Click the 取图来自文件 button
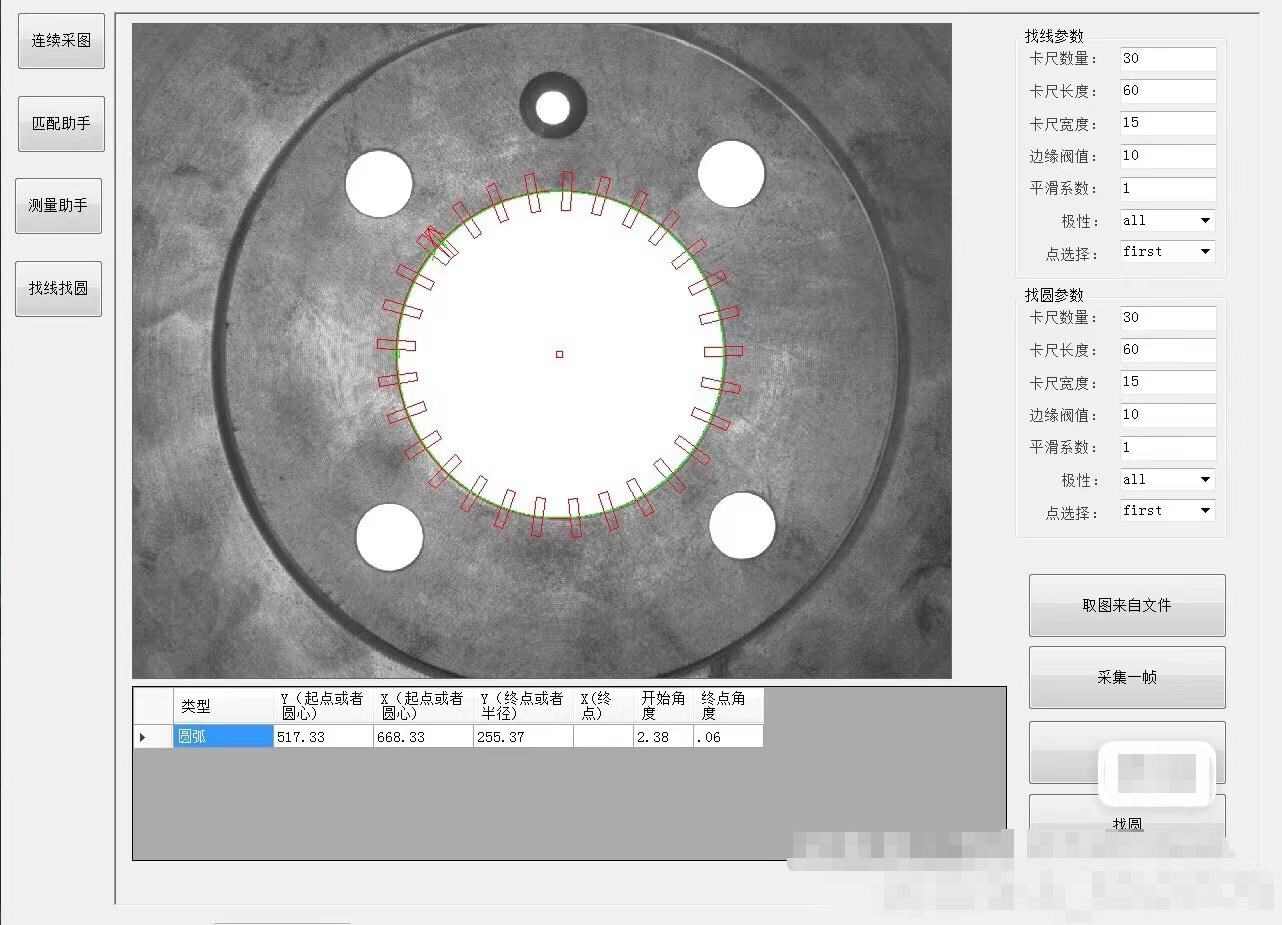 1127,606
